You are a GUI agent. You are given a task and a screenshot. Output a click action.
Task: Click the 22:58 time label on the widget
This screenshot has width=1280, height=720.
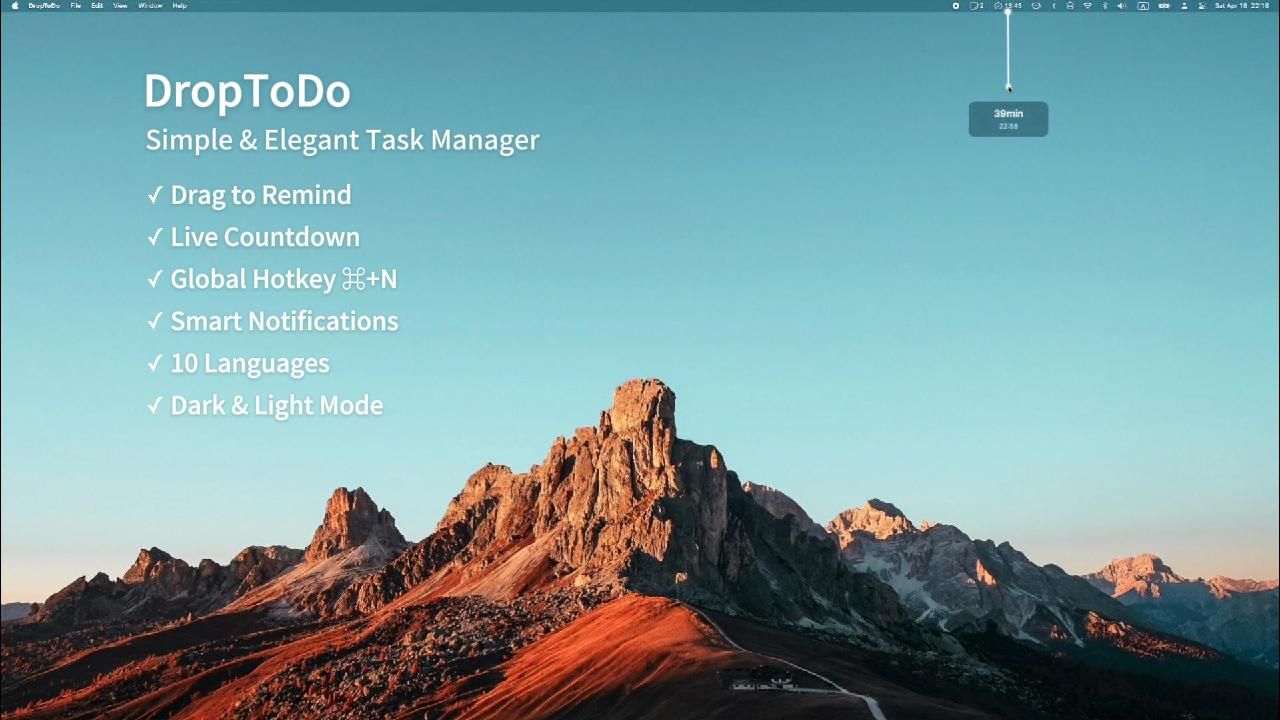pyautogui.click(x=1008, y=127)
